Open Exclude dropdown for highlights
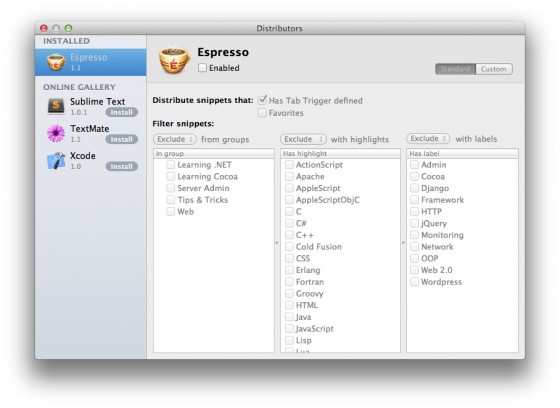The image size is (560, 408). coord(303,139)
